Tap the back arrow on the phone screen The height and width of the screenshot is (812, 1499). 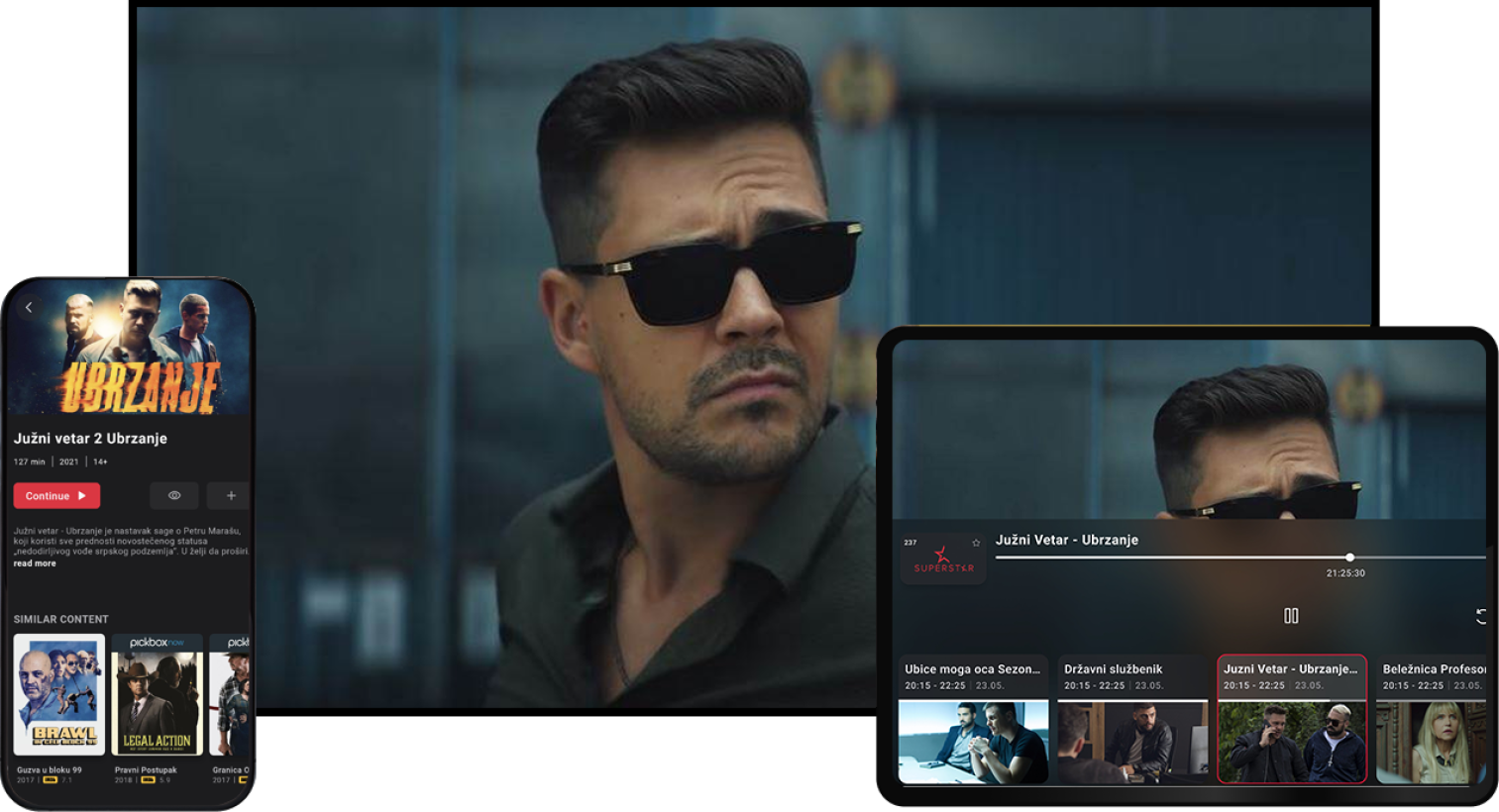[29, 308]
